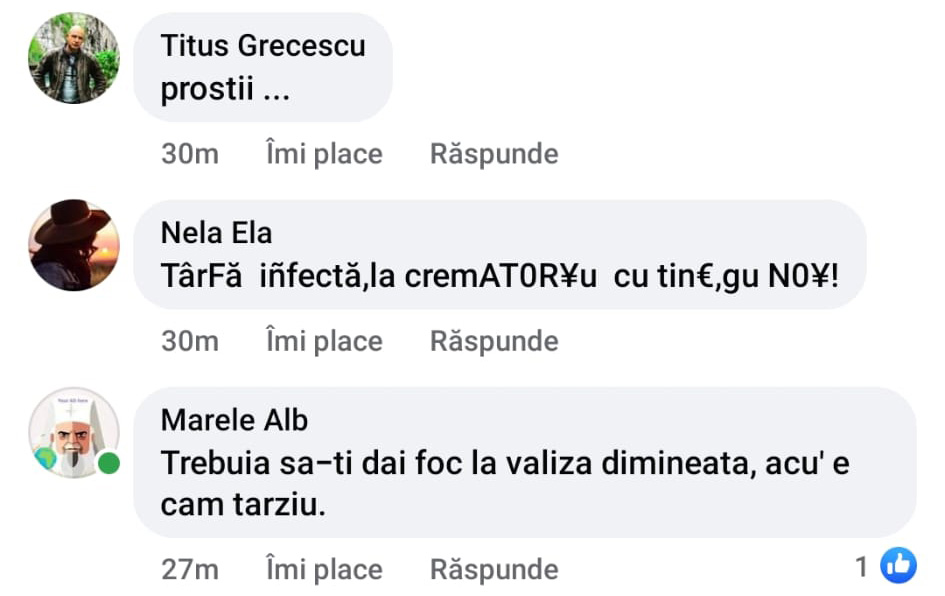This screenshot has height=596, width=945.
Task: Click the reaction count number 1
Action: pos(862,567)
